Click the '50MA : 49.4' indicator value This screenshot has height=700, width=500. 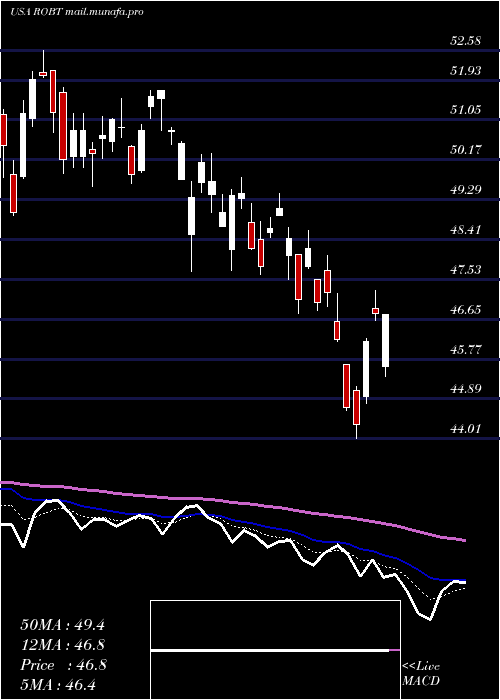point(62,625)
